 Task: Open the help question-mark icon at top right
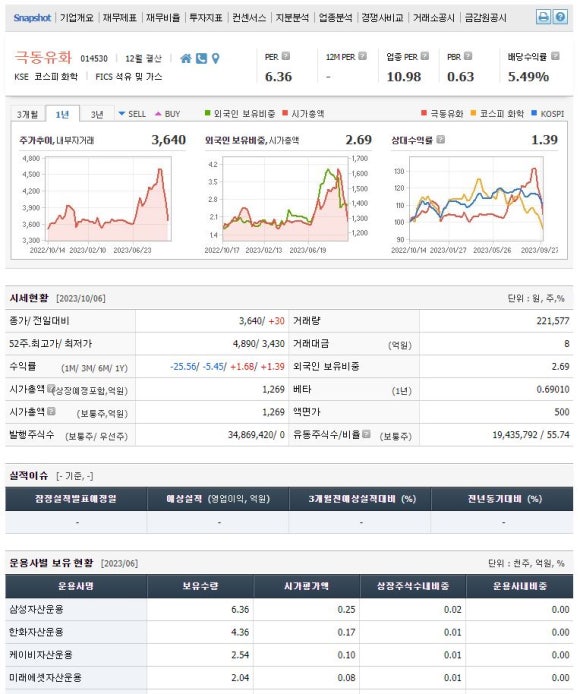[x=560, y=17]
